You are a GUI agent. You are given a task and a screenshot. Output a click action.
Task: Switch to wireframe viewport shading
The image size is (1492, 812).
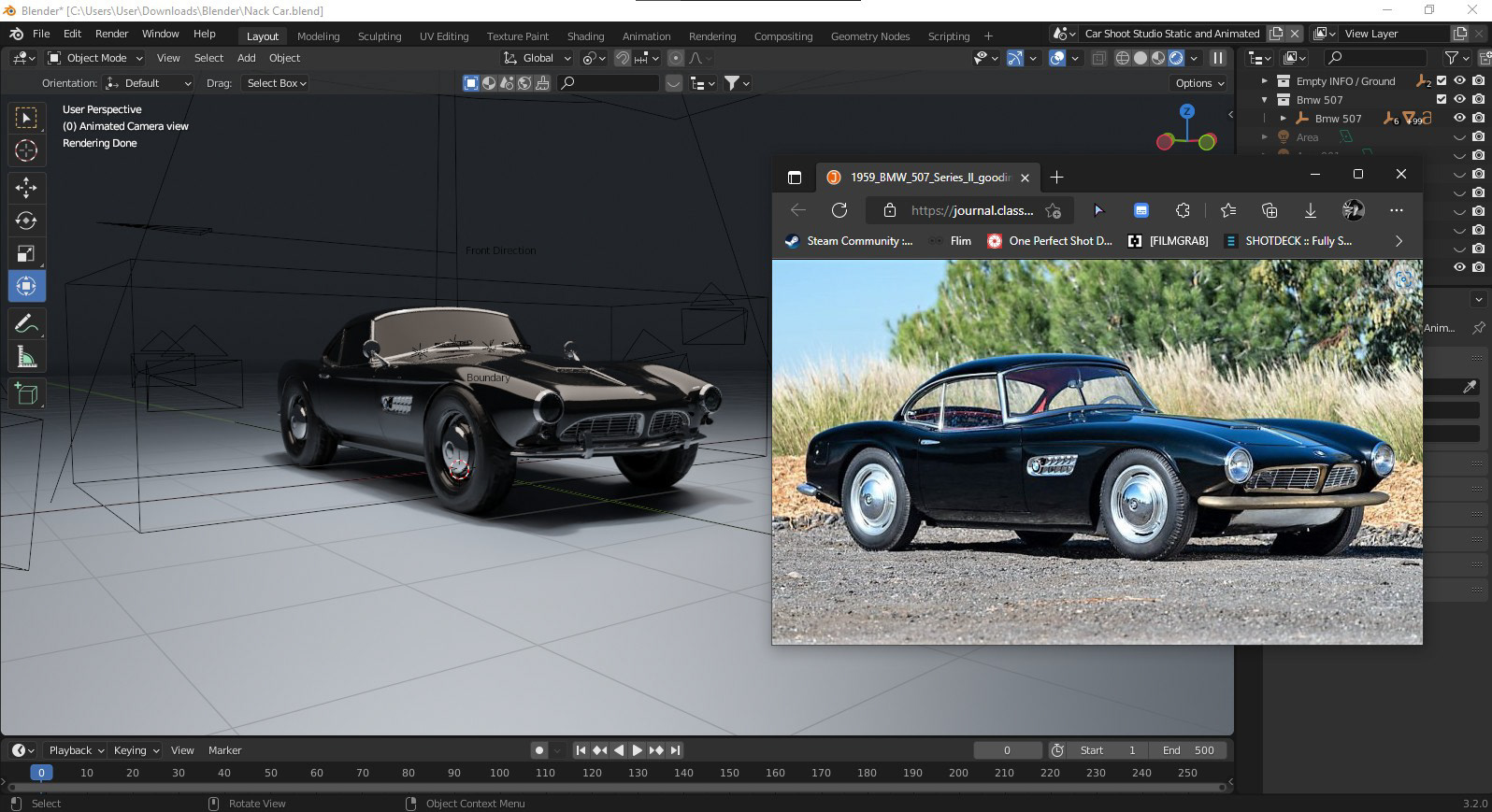pyautogui.click(x=1123, y=58)
